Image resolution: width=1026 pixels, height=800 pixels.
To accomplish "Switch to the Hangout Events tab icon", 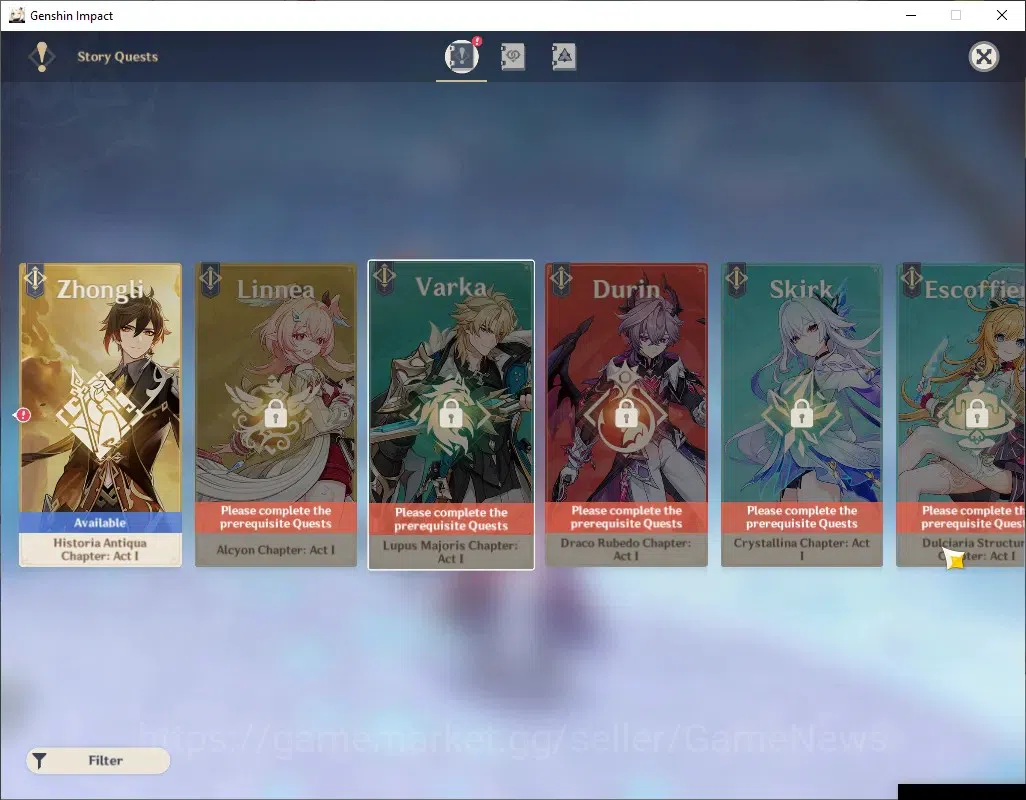I will [513, 57].
